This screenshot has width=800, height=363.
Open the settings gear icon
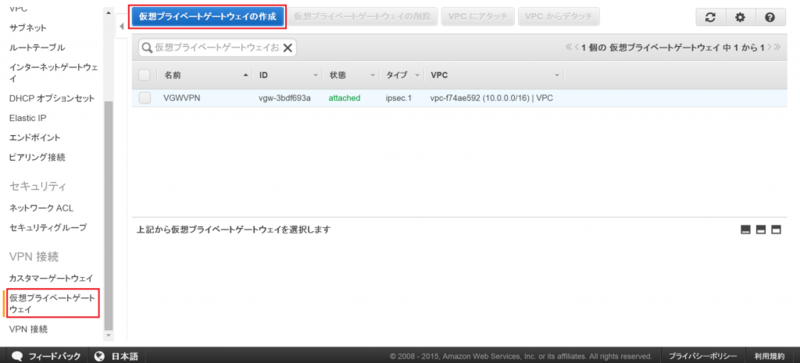[740, 17]
